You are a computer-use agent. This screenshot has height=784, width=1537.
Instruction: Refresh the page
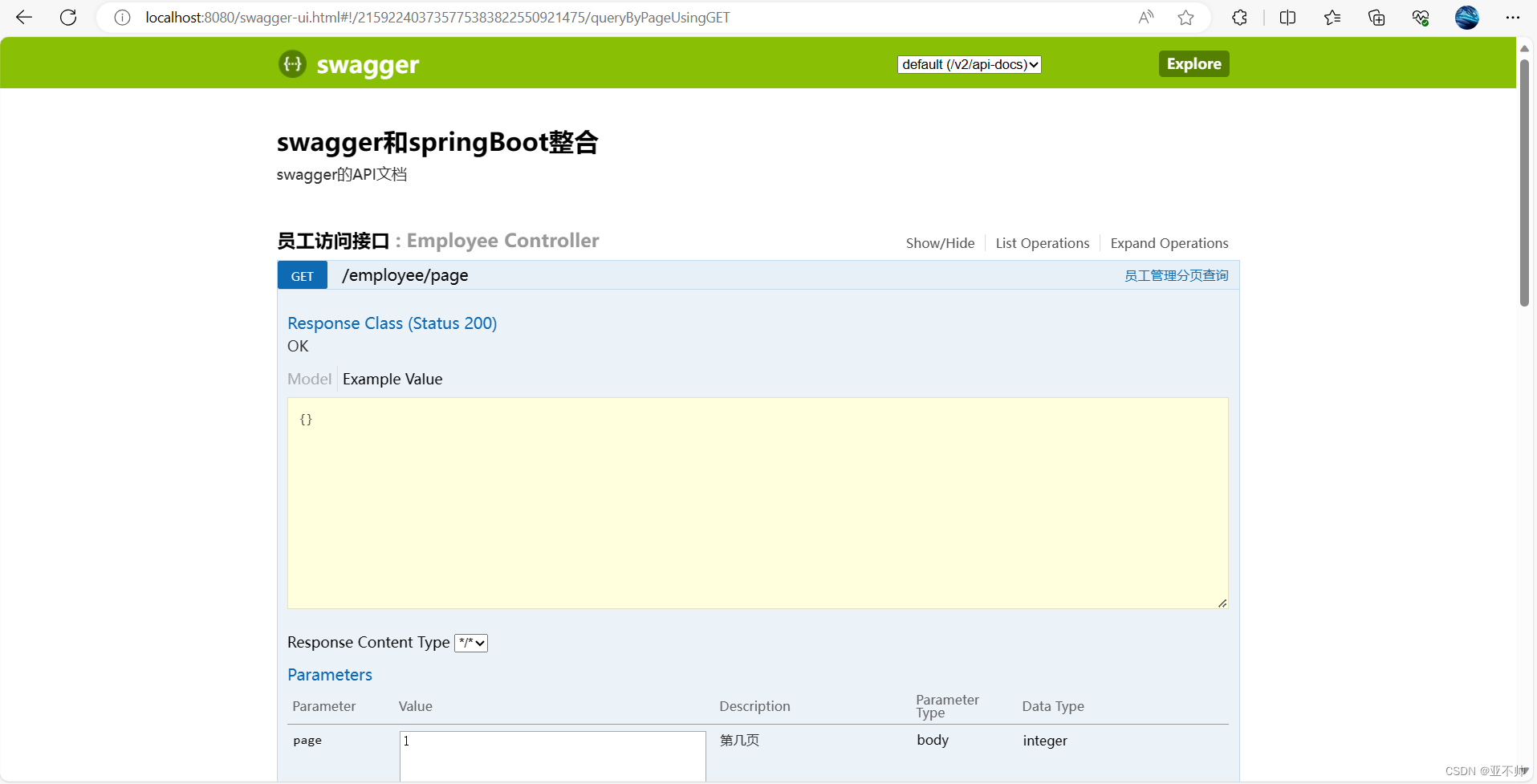[68, 17]
